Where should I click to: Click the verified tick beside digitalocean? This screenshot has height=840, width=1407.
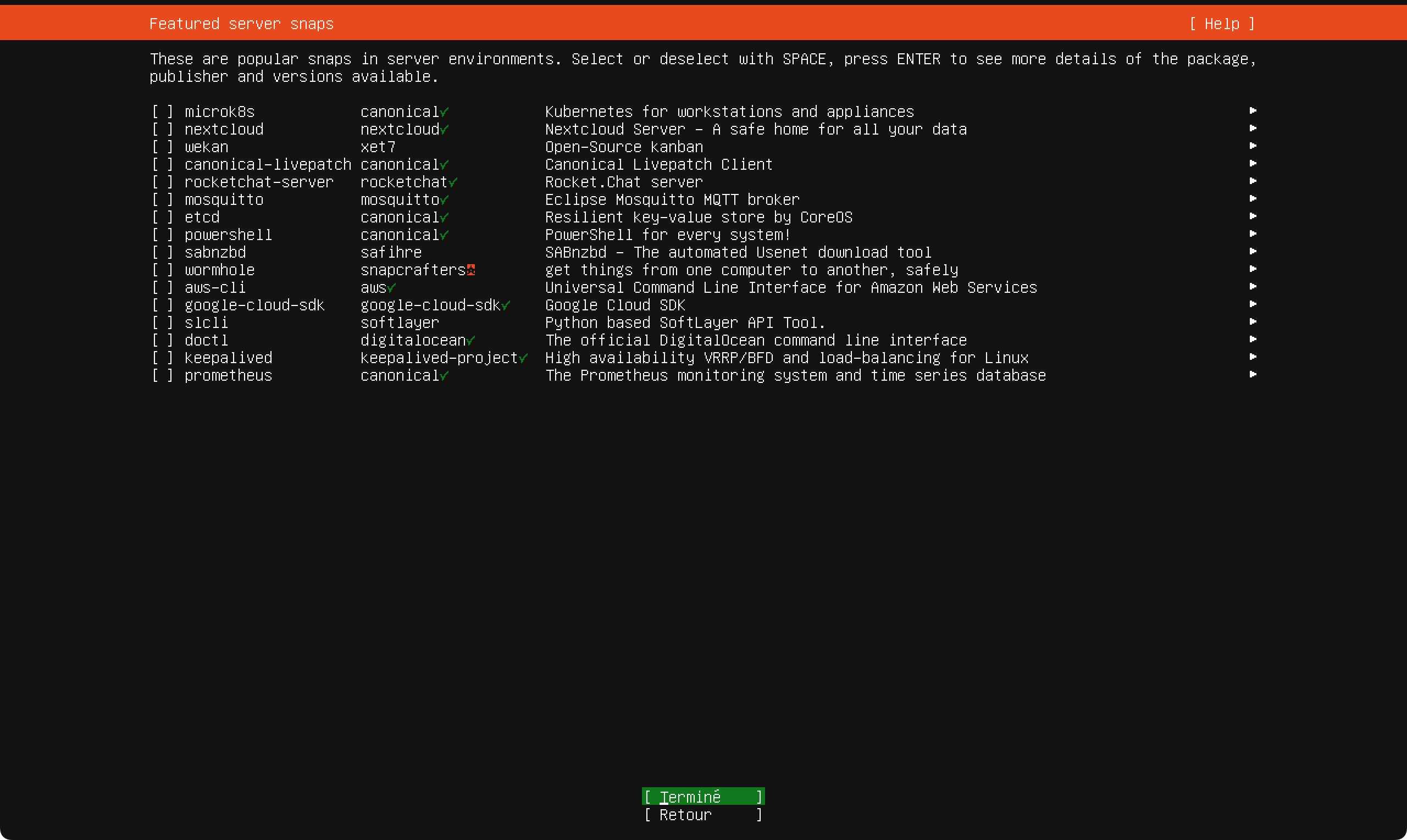tap(471, 340)
